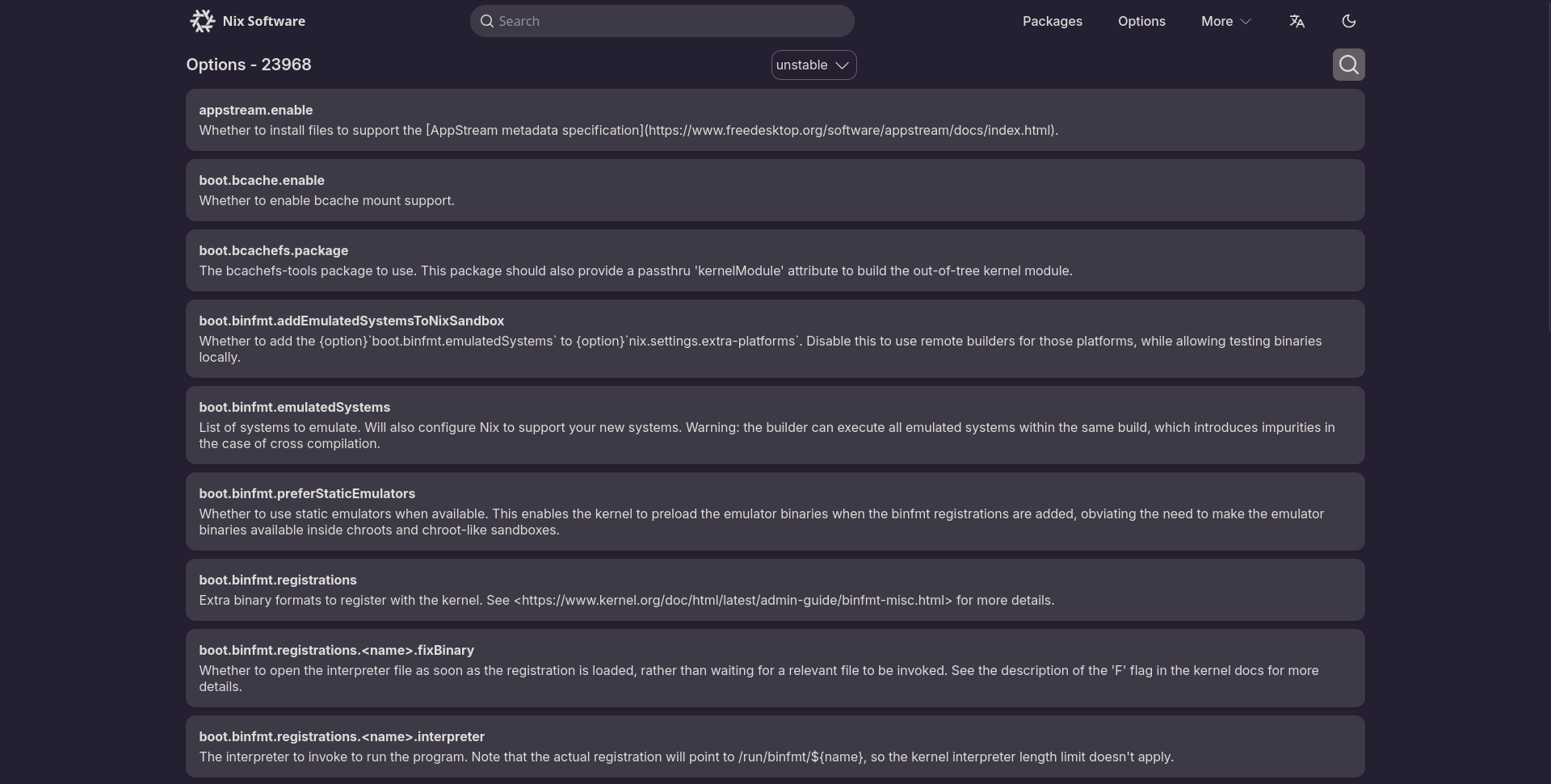Open the language translation icon menu
The height and width of the screenshot is (784, 1551).
coord(1297,21)
